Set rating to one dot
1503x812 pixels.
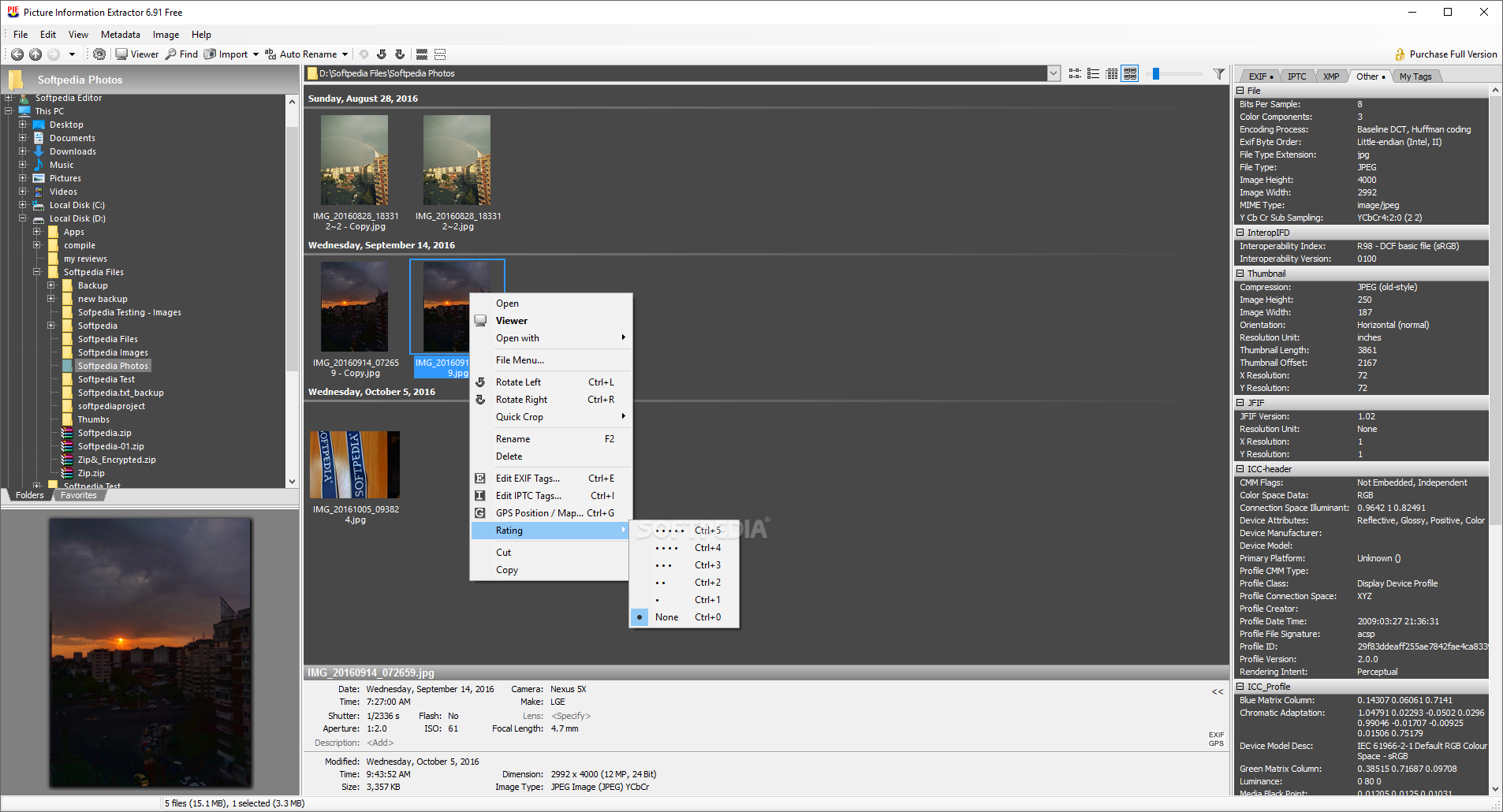(x=684, y=600)
